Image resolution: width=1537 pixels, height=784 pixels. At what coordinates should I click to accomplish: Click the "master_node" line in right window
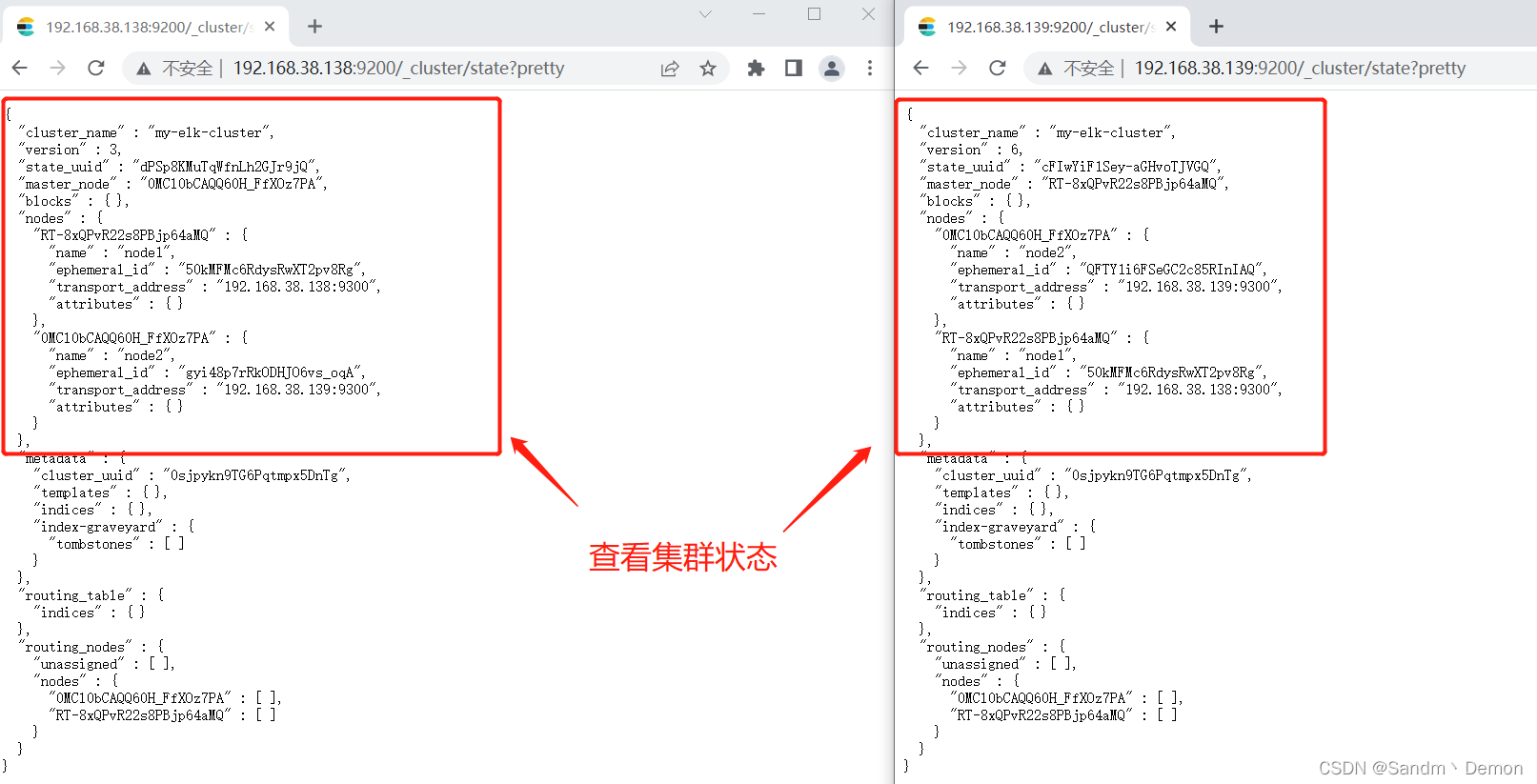point(1074,184)
